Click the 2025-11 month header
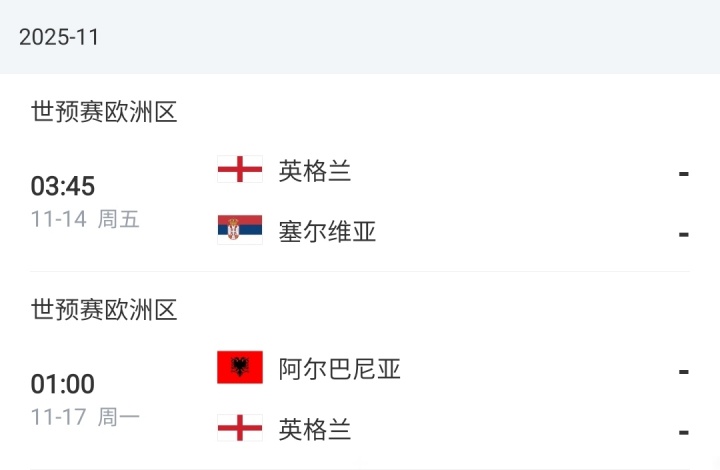Image resolution: width=720 pixels, height=470 pixels. click(x=59, y=37)
